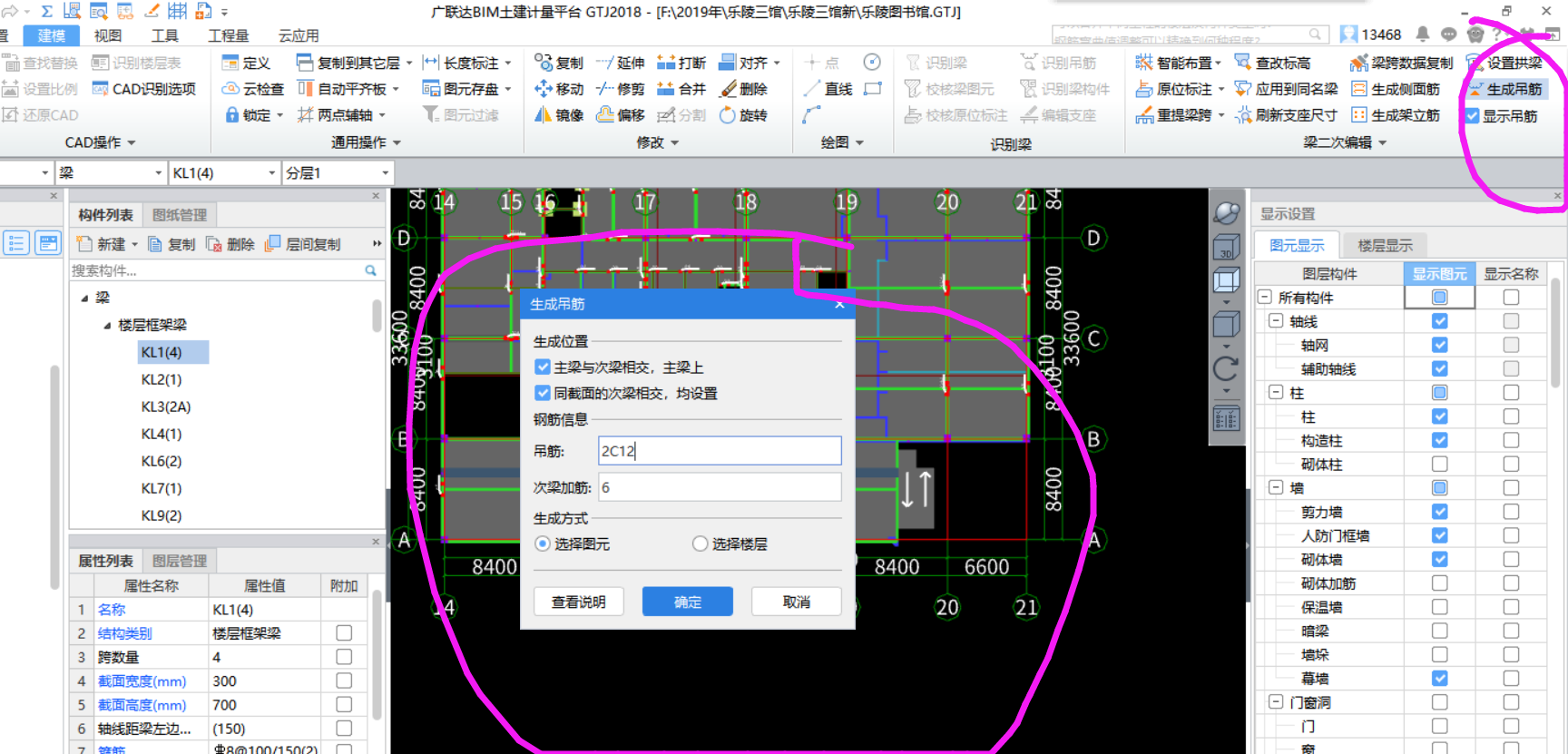Switch to the 视图 ribbon tab
This screenshot has width=1568, height=754.
click(108, 35)
